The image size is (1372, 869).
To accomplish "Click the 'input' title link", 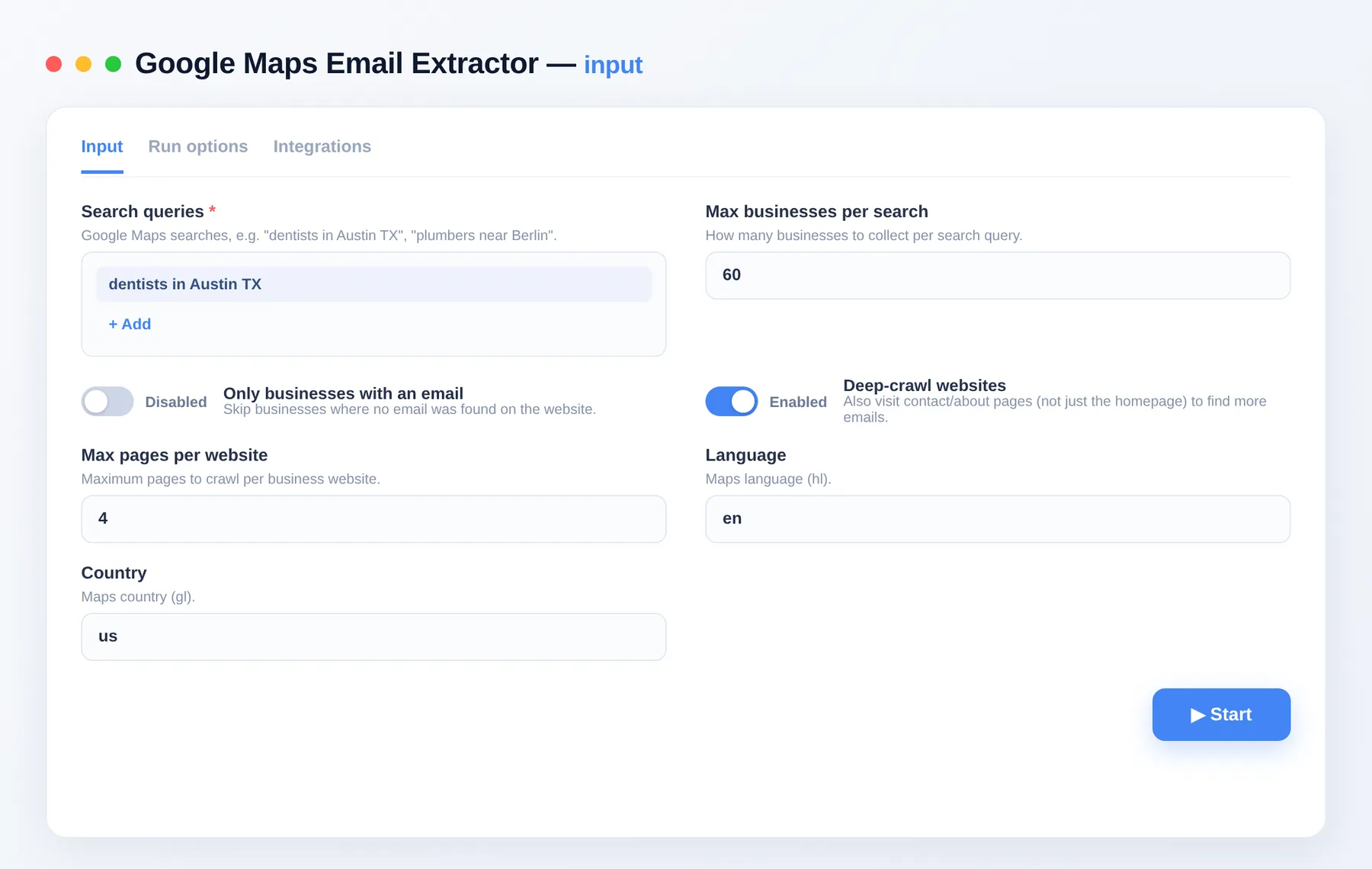I will point(613,65).
